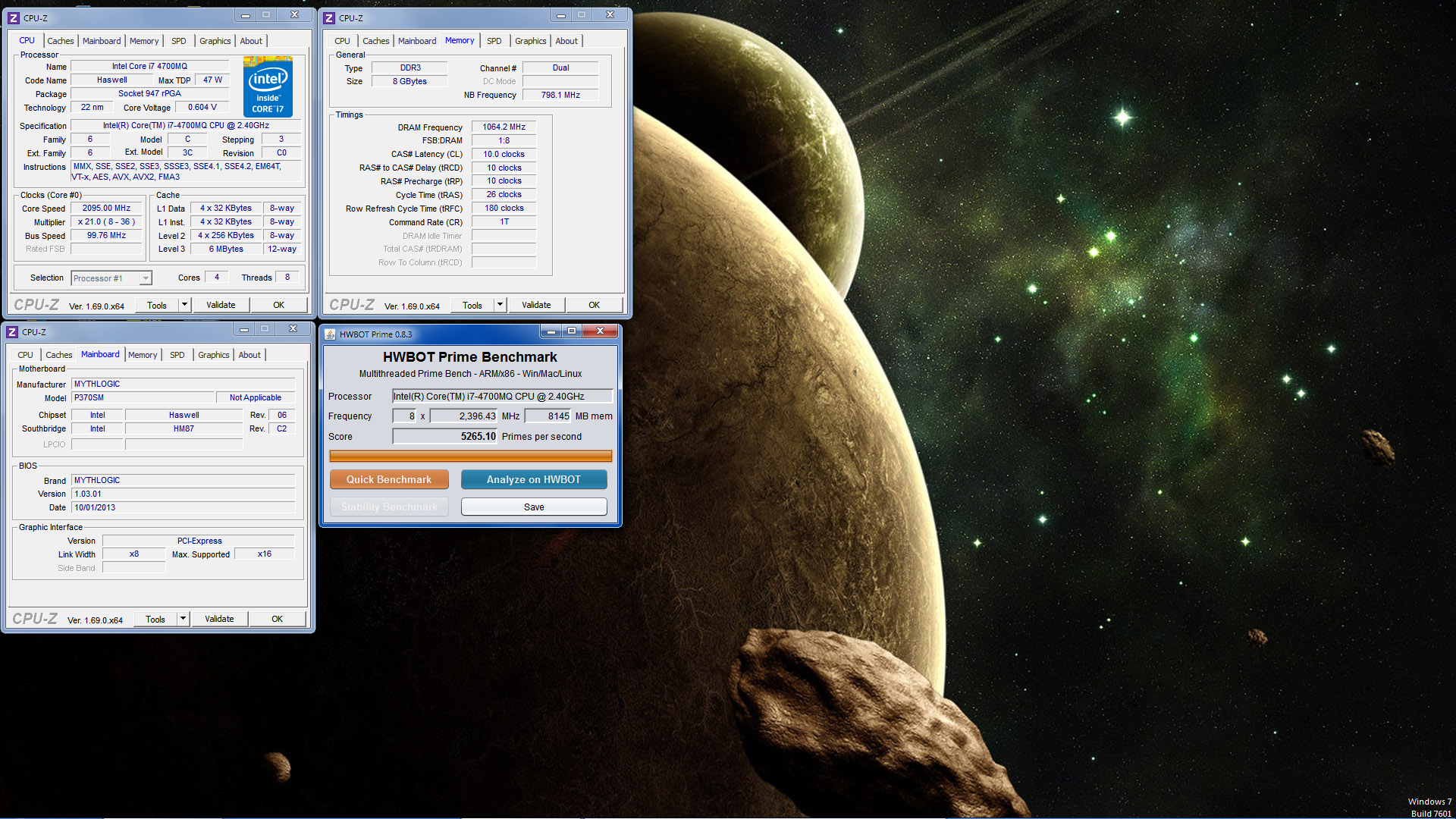Click Row Refresh Cycle Time 180 clocks
The width and height of the screenshot is (1456, 819).
point(504,208)
